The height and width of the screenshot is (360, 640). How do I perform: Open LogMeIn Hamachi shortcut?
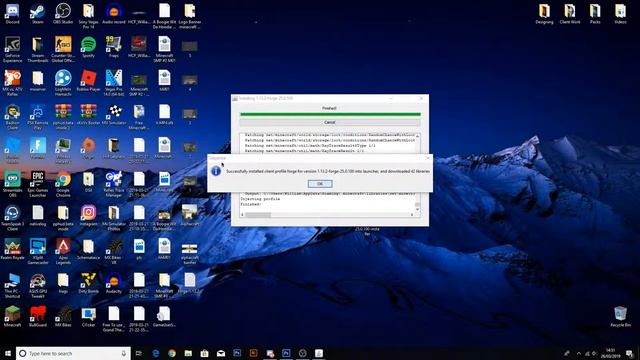[x=63, y=83]
